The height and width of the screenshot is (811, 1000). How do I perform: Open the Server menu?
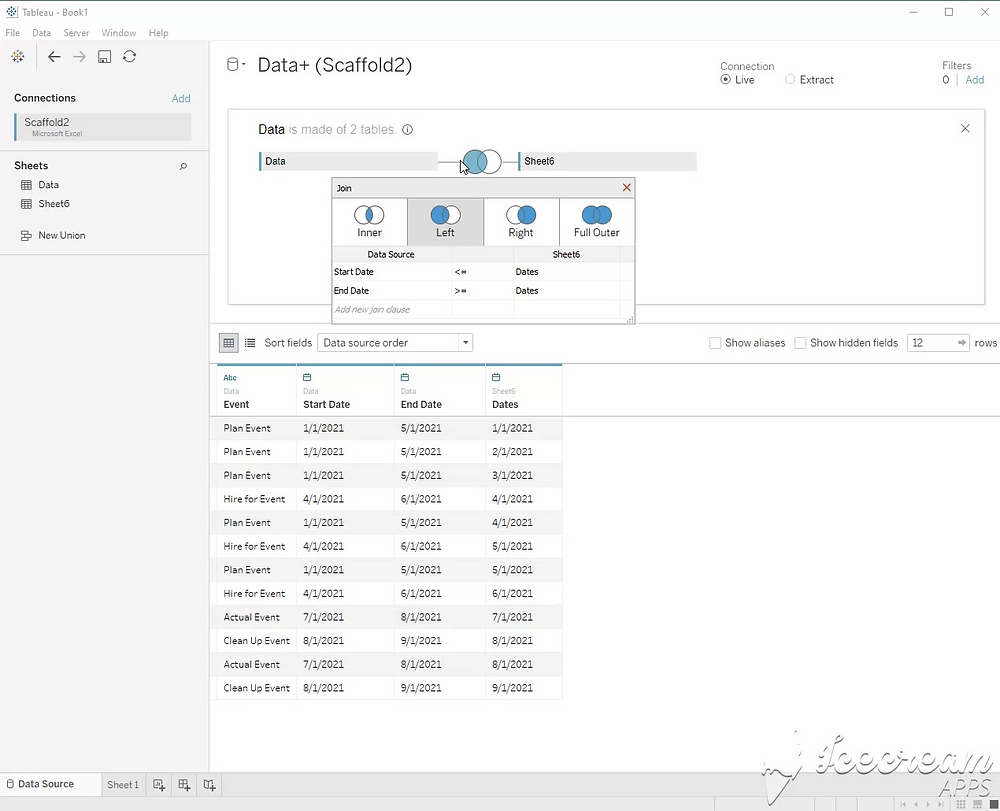76,33
